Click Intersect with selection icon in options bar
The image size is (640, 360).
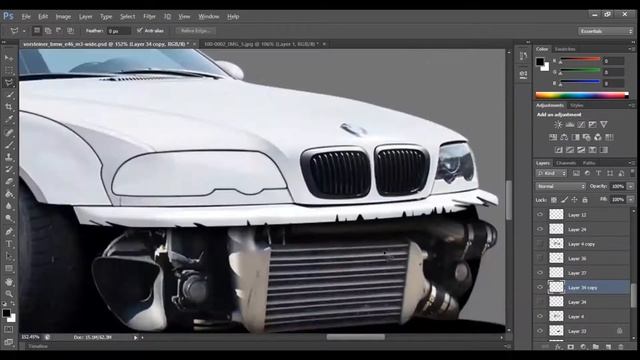[70, 31]
